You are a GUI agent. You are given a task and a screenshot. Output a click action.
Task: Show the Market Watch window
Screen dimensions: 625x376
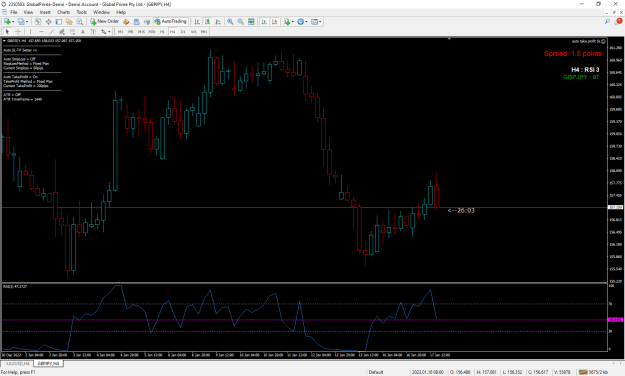coord(38,22)
